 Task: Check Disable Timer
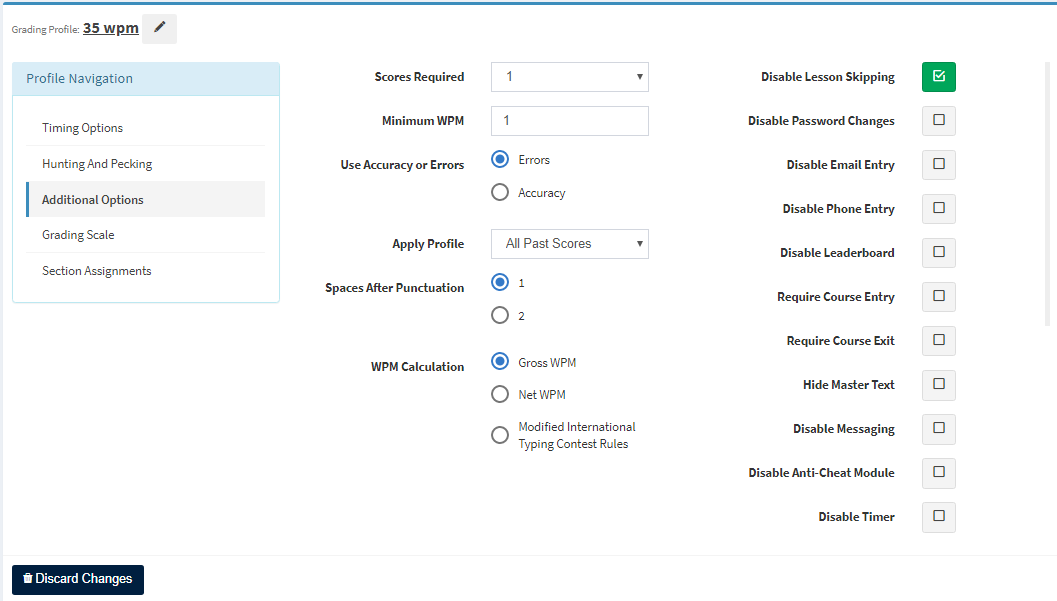(938, 517)
